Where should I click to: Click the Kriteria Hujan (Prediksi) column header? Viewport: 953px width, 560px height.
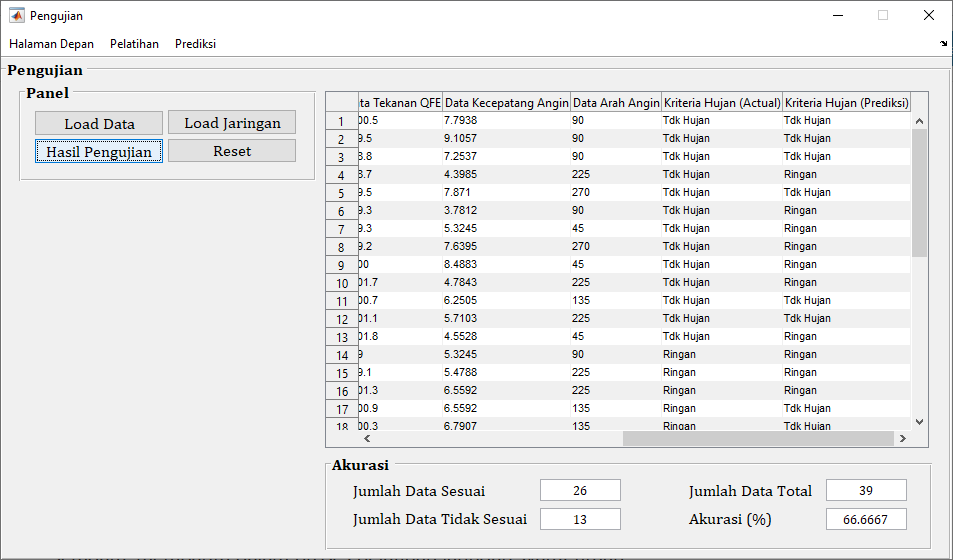click(x=846, y=102)
